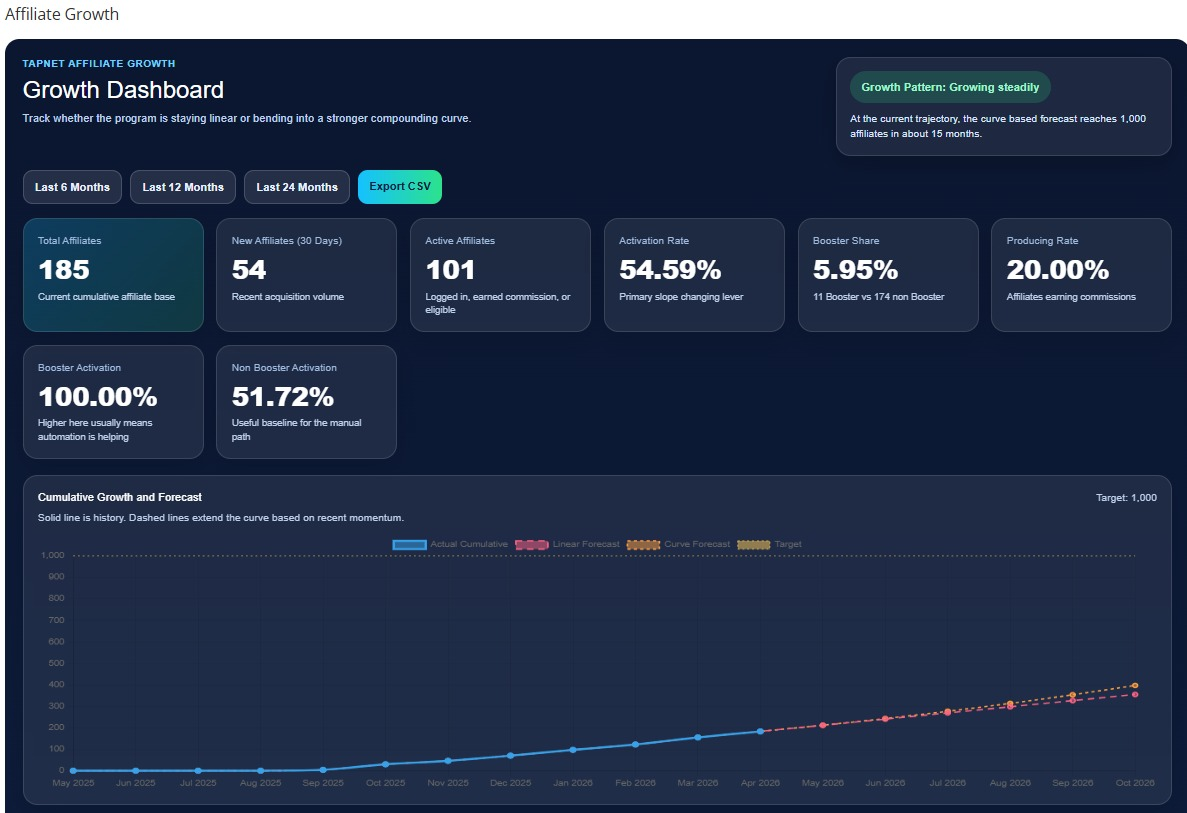This screenshot has width=1187, height=813.
Task: Click the Producing Rate card
Action: (1081, 274)
